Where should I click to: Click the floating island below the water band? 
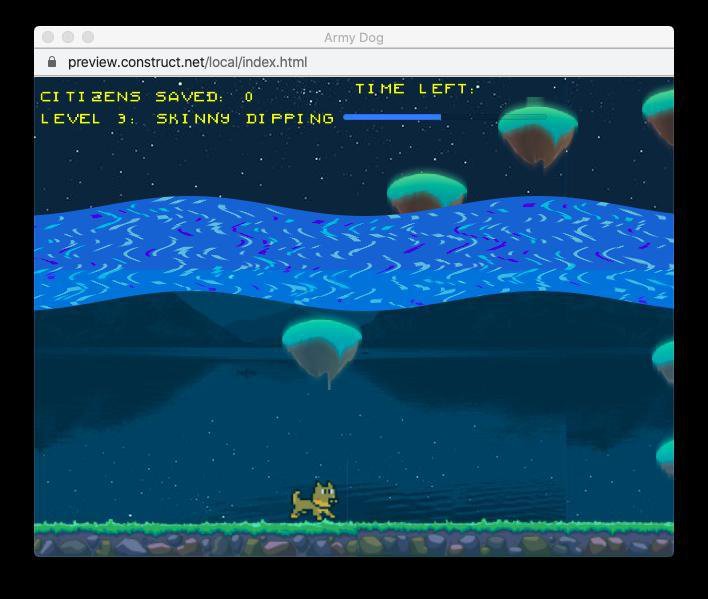click(322, 353)
